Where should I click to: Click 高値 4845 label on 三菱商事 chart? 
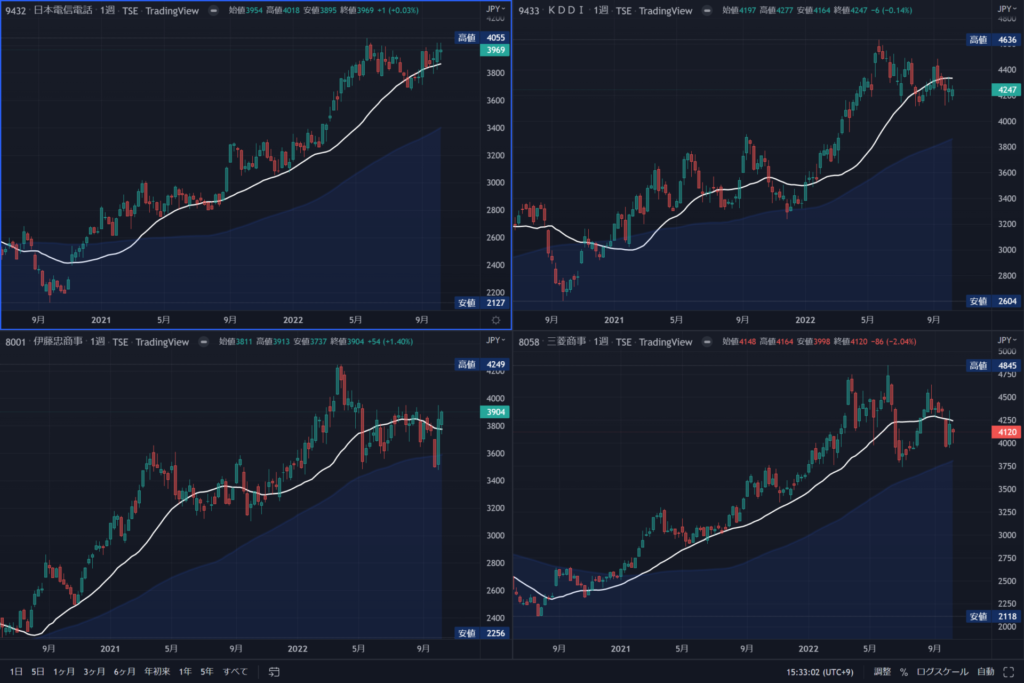click(993, 366)
